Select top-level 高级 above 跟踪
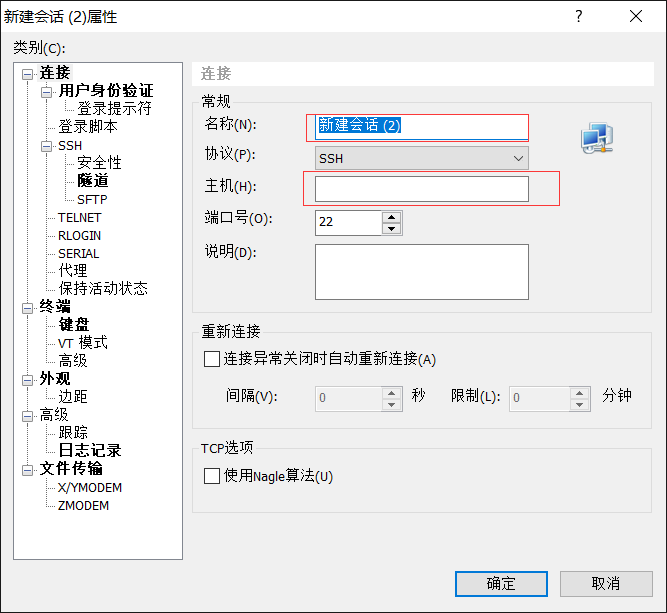This screenshot has height=613, width=667. [x=54, y=414]
